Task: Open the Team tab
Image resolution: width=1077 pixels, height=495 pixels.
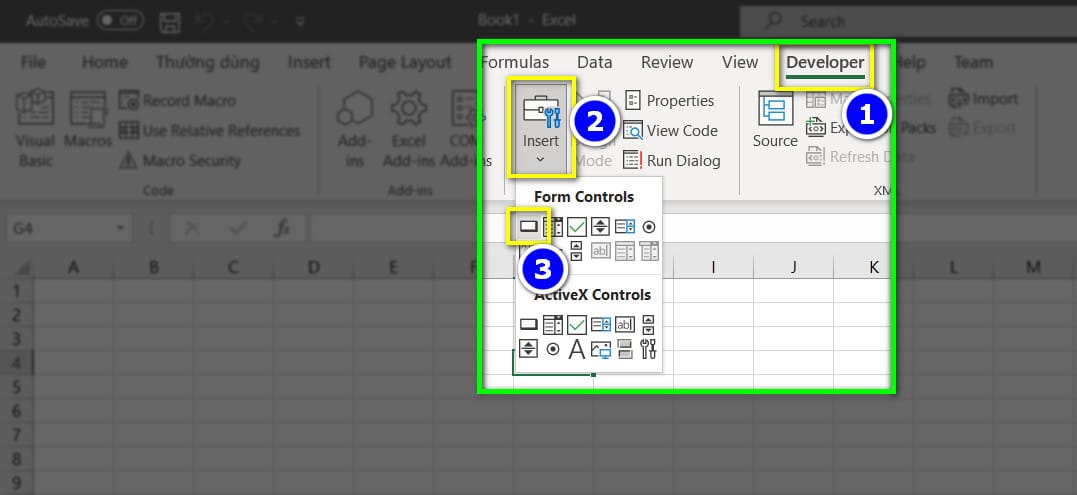Action: 973,62
